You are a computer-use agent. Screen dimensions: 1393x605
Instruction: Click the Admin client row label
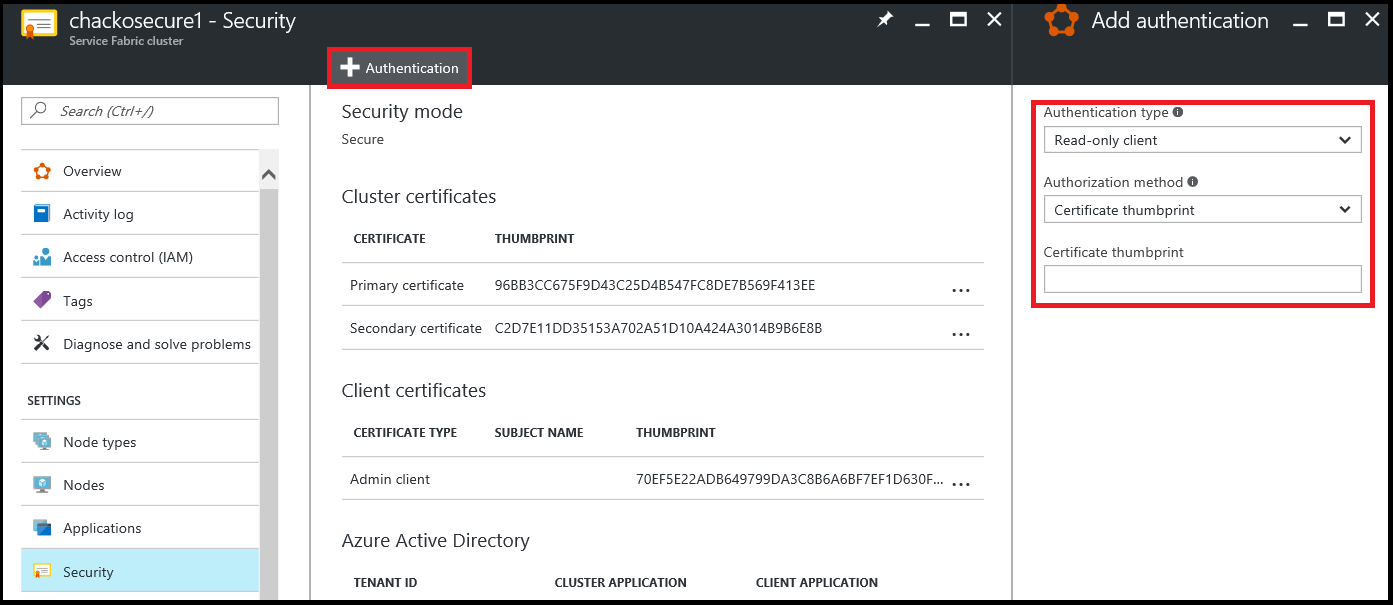click(x=390, y=479)
